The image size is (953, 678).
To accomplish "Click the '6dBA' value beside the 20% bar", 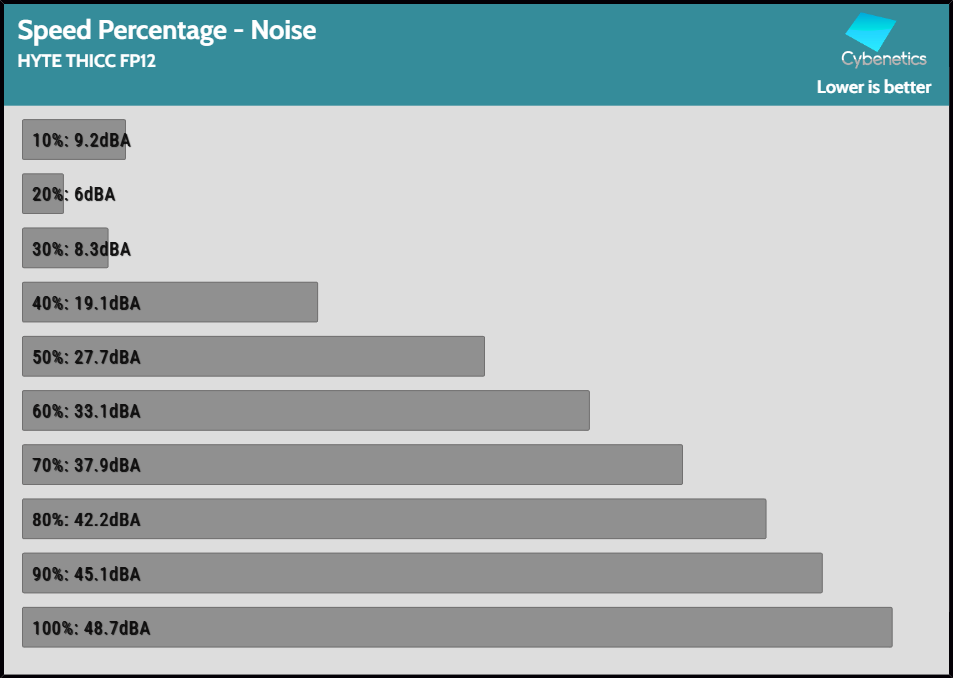I will [95, 195].
